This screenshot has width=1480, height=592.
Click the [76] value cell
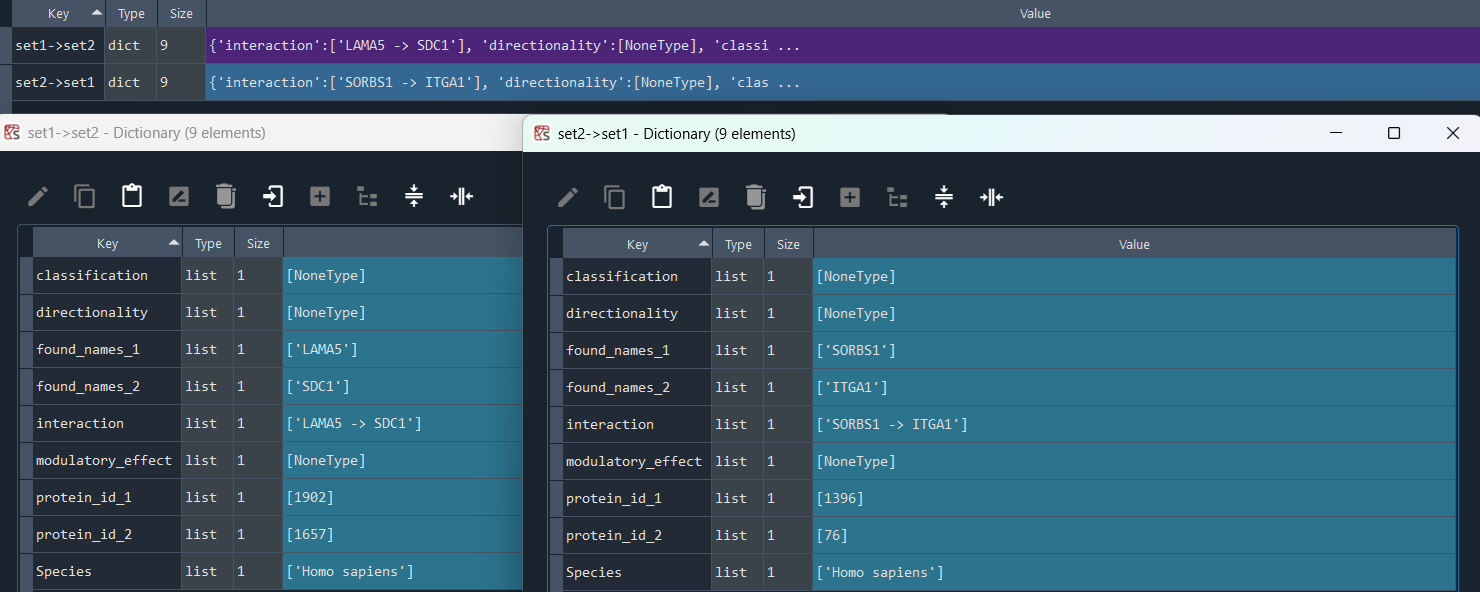coord(1134,535)
